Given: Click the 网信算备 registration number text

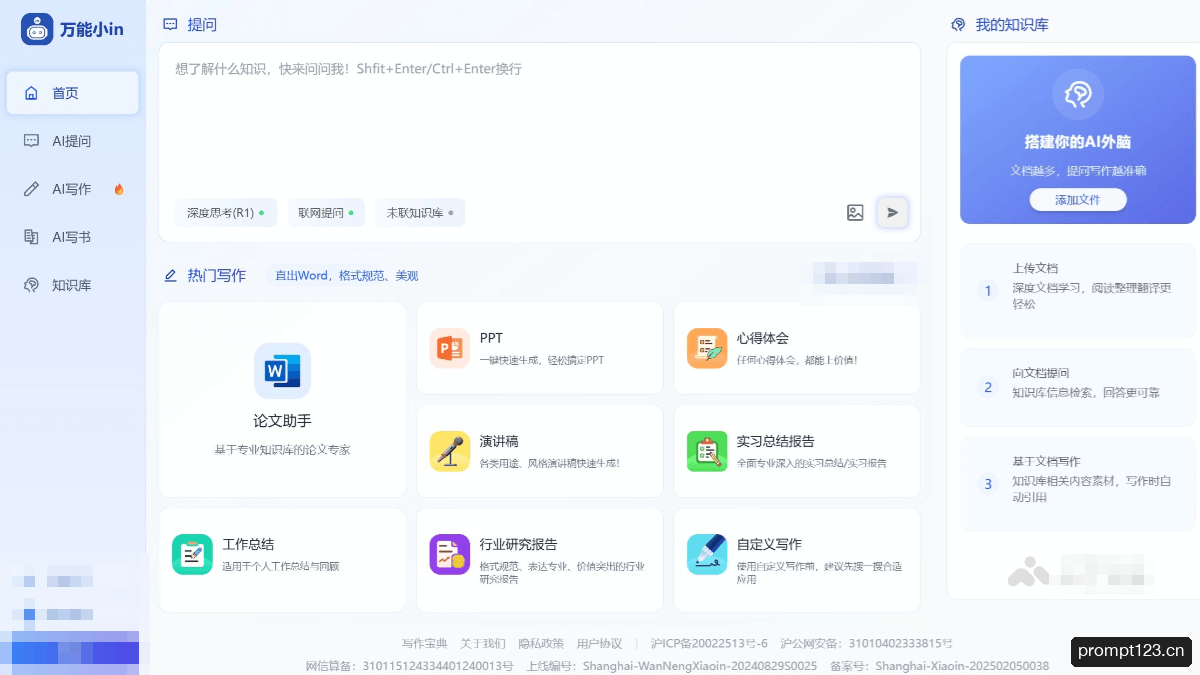Looking at the screenshot, I should point(409,666).
